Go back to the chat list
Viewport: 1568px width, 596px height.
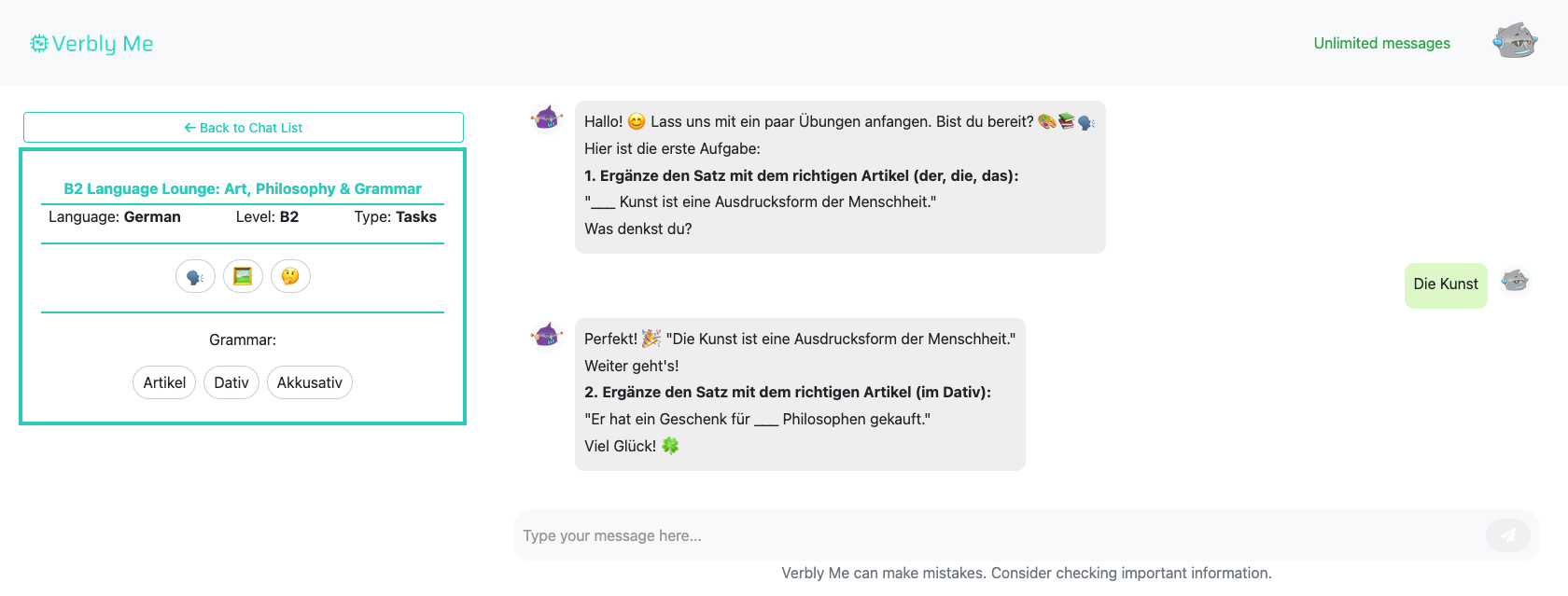pos(244,128)
